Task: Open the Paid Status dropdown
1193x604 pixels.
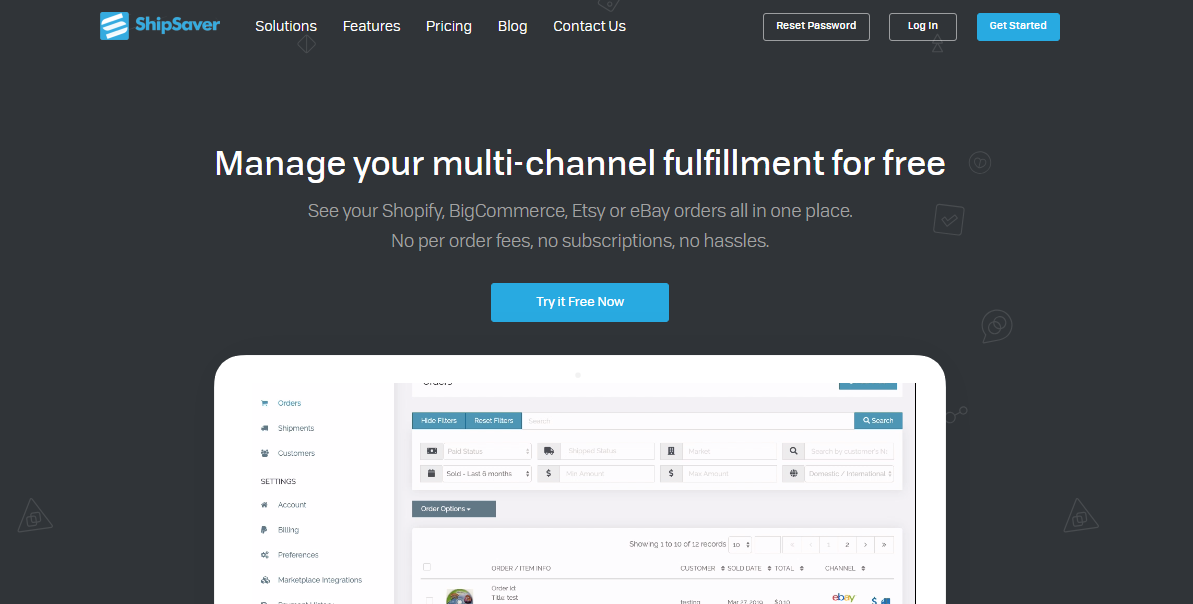Action: 486,451
